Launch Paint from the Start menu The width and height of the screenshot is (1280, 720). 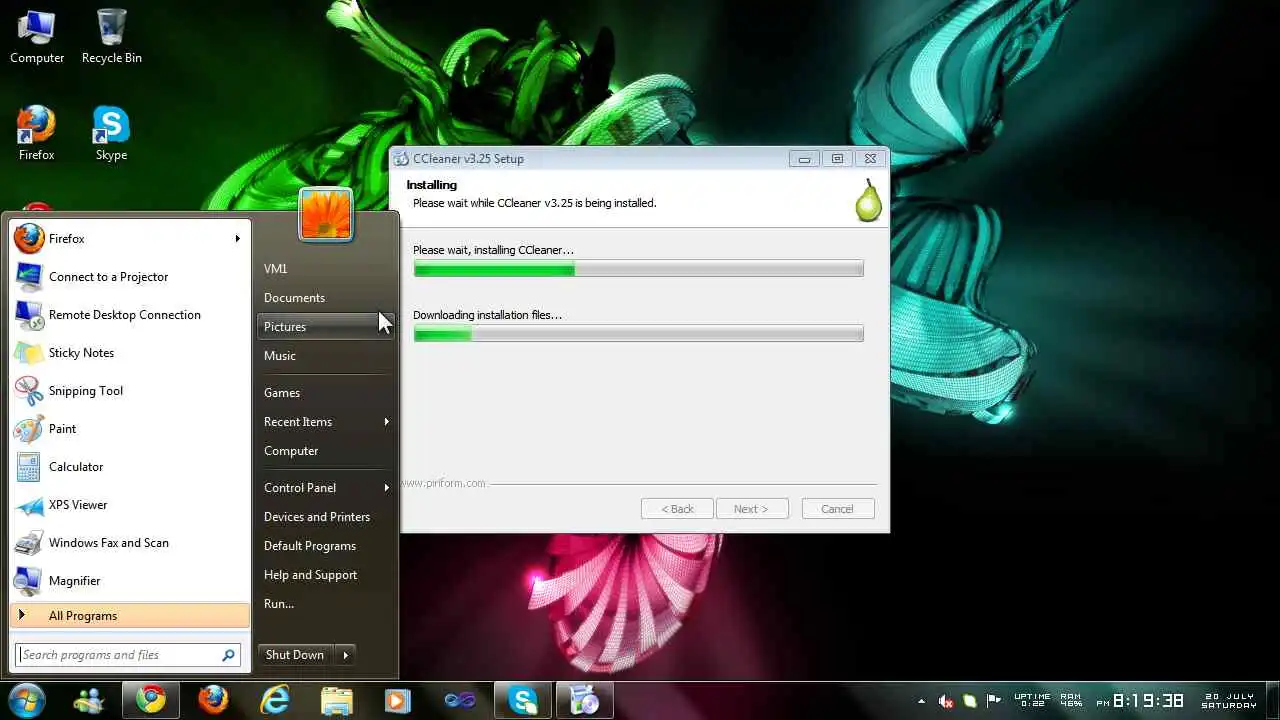click(130, 429)
